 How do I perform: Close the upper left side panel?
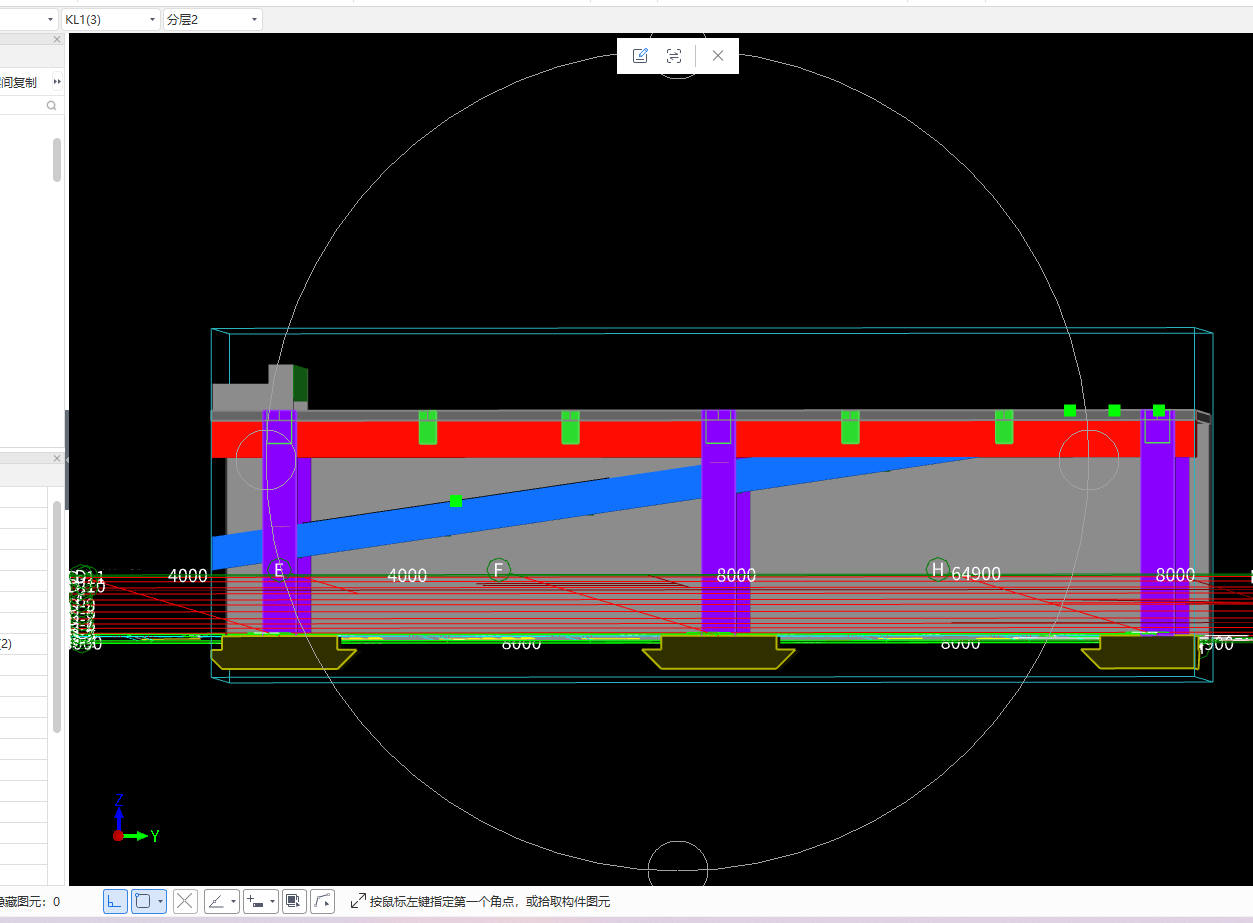57,40
